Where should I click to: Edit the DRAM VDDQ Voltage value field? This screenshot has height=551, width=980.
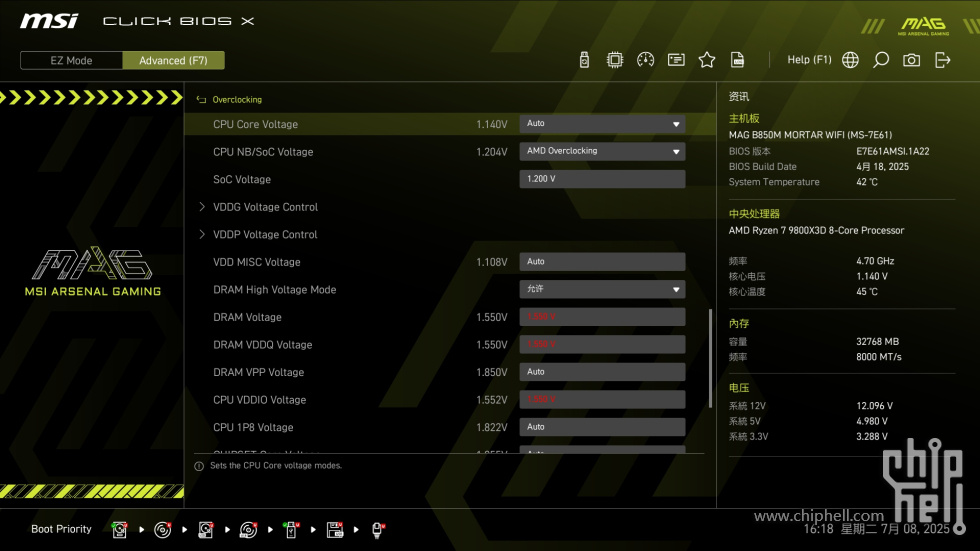click(x=602, y=344)
